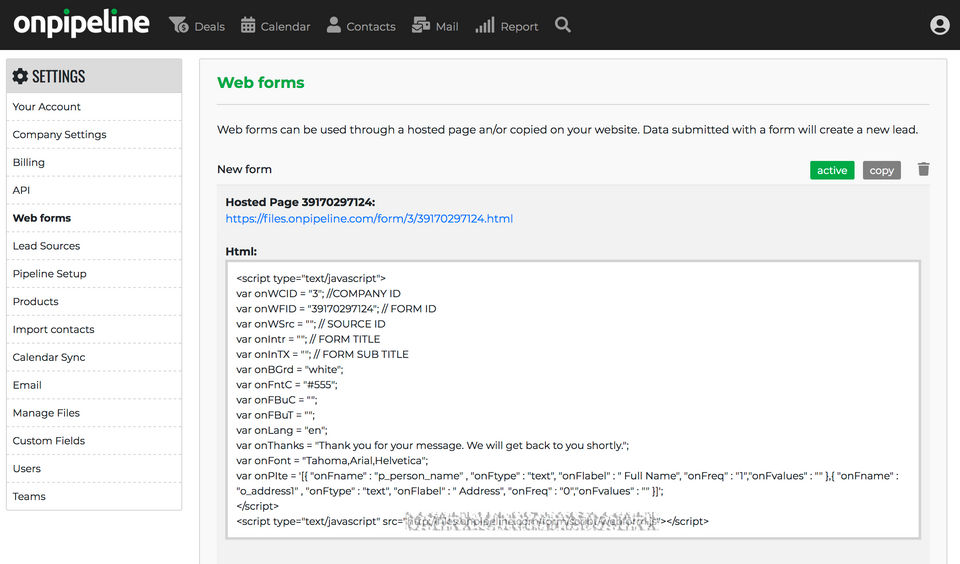This screenshot has height=564, width=960.
Task: Click inside the Html code text area
Action: coord(573,400)
